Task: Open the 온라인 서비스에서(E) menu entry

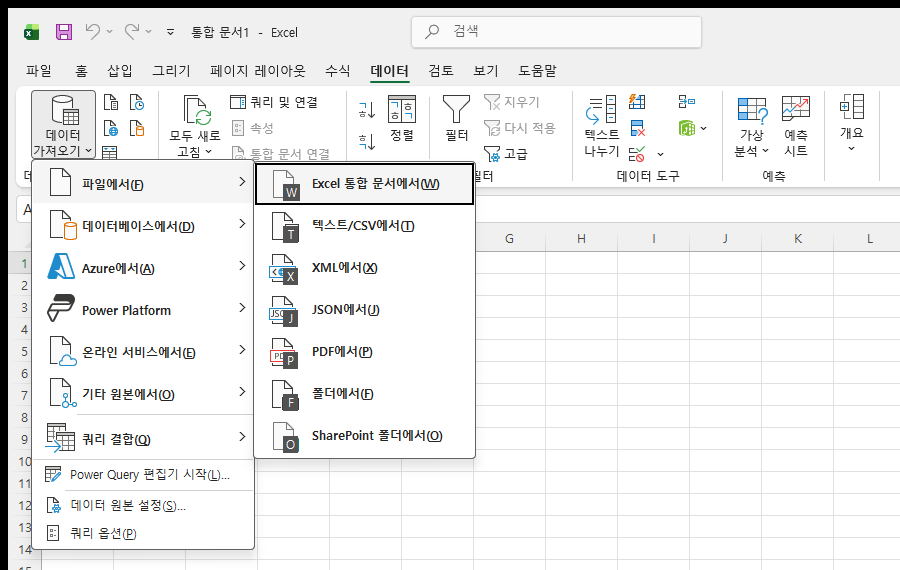Action: [143, 352]
